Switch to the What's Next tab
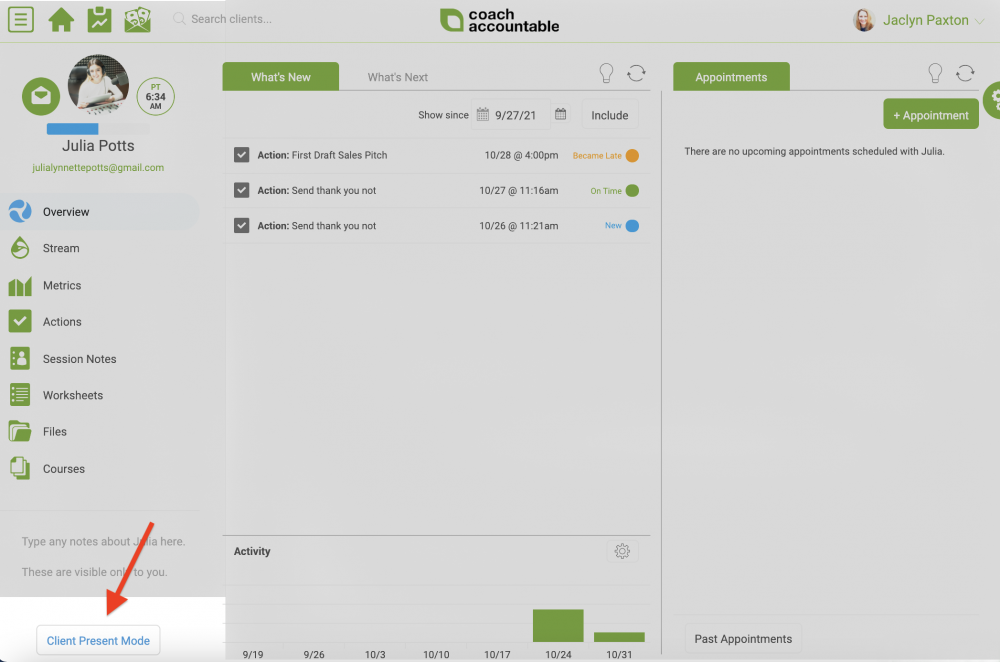Image resolution: width=1000 pixels, height=662 pixels. point(397,77)
